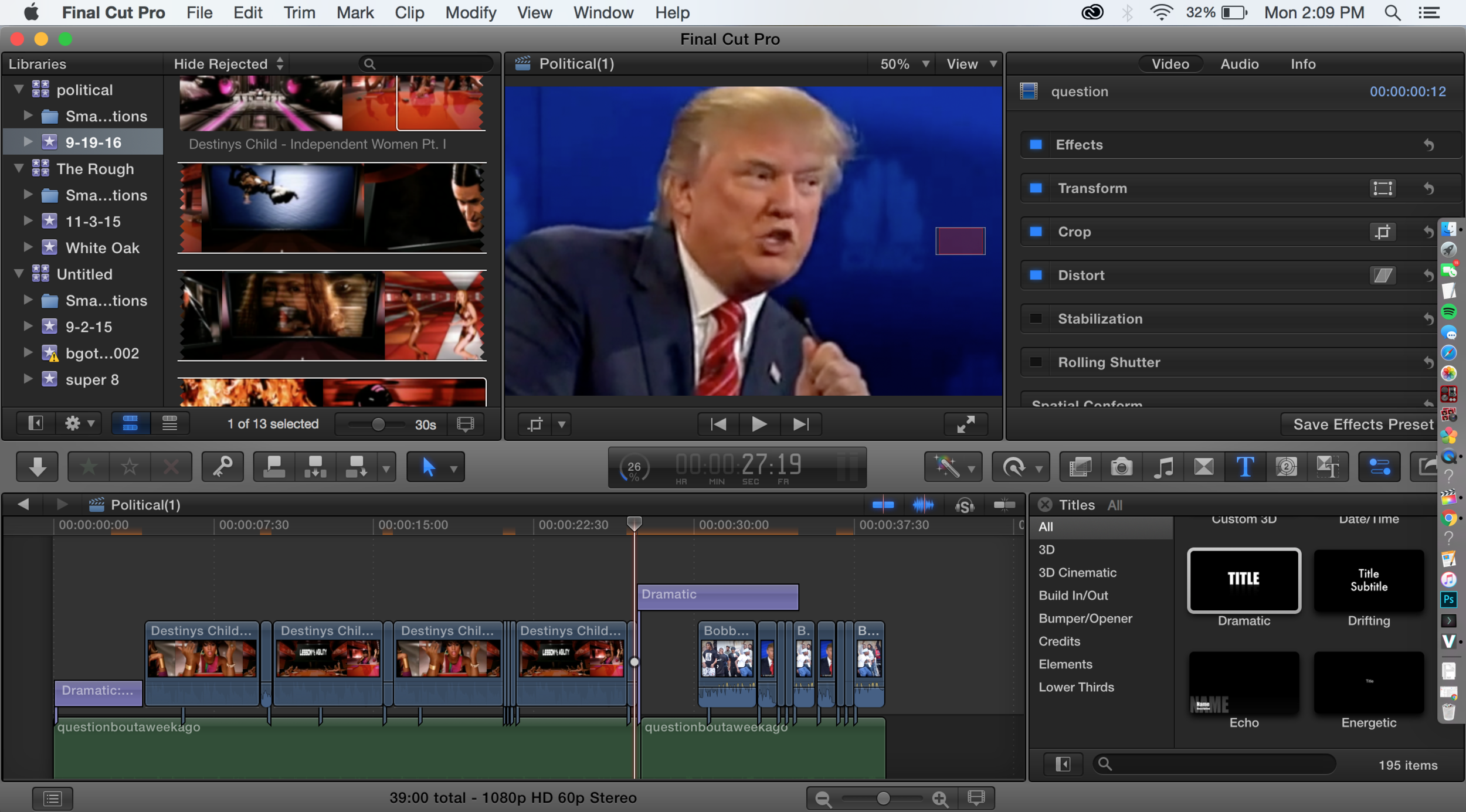
Task: Toggle the Inspector panel button
Action: click(1379, 467)
